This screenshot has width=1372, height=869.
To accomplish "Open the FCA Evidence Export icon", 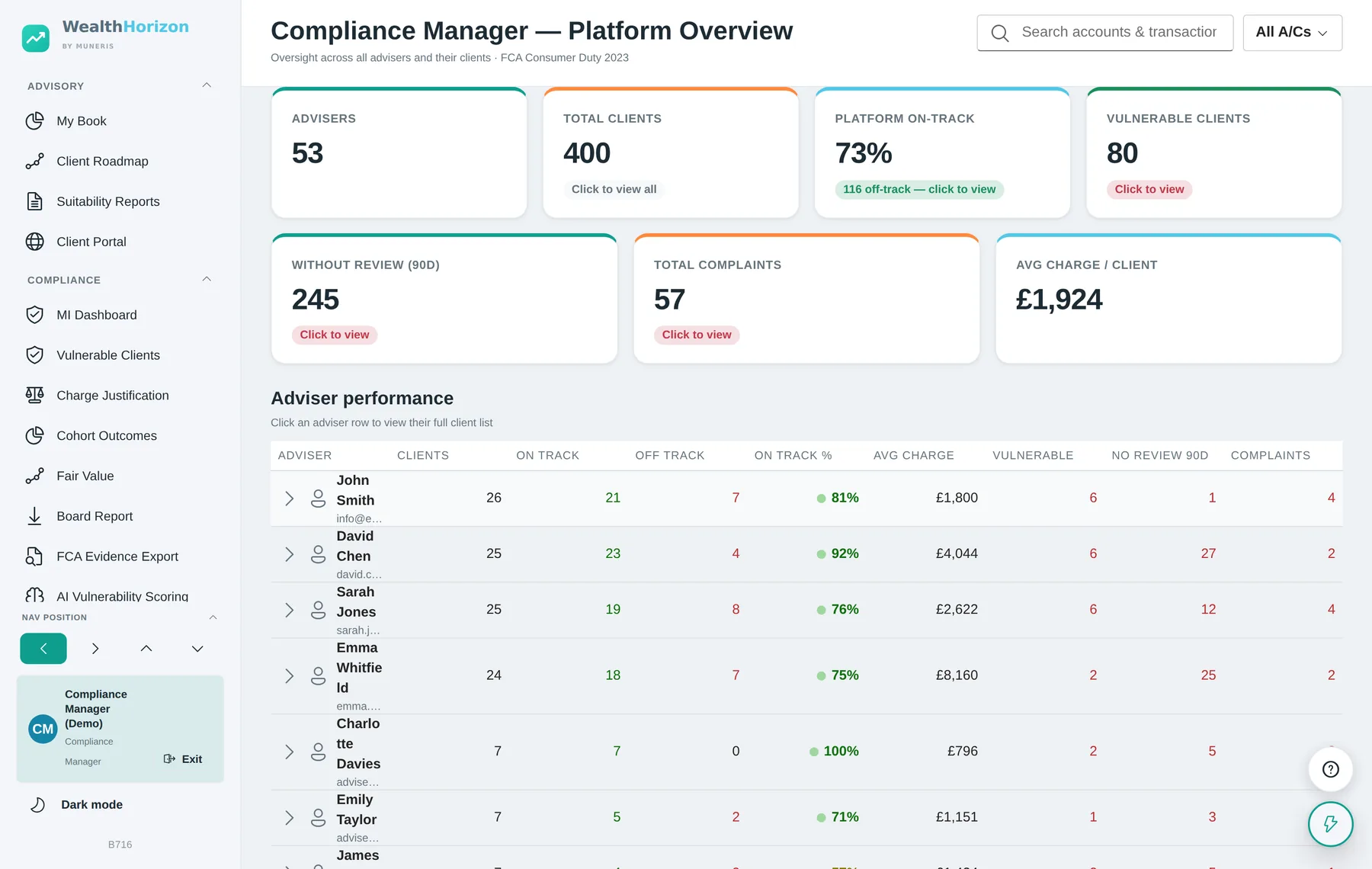I will pos(34,556).
